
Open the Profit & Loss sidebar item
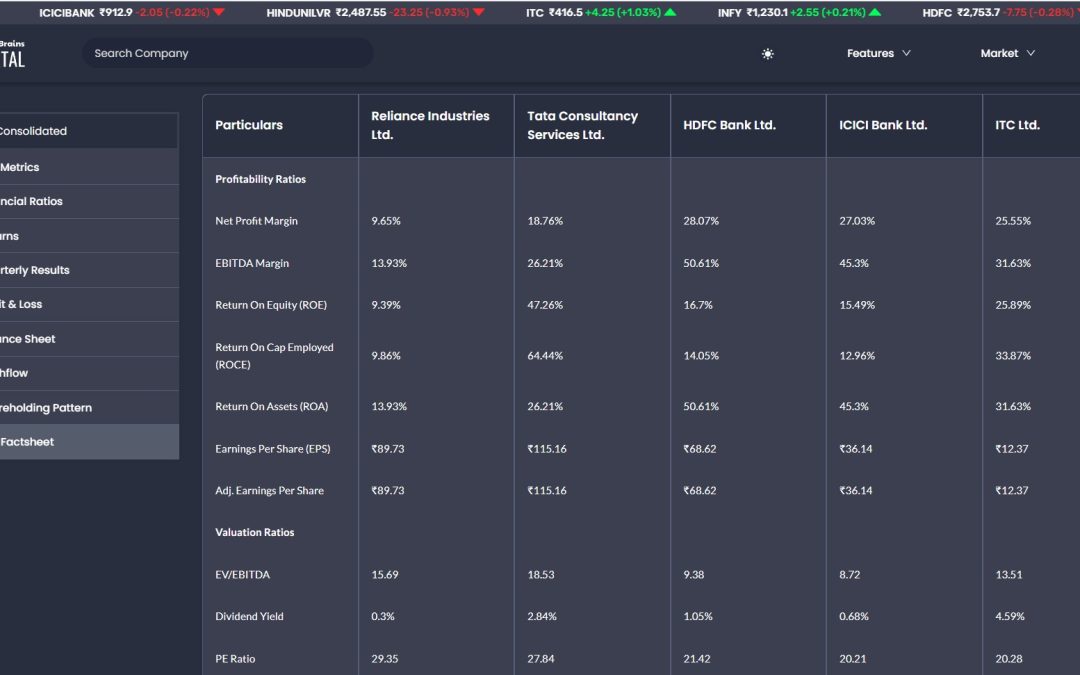click(x=89, y=304)
